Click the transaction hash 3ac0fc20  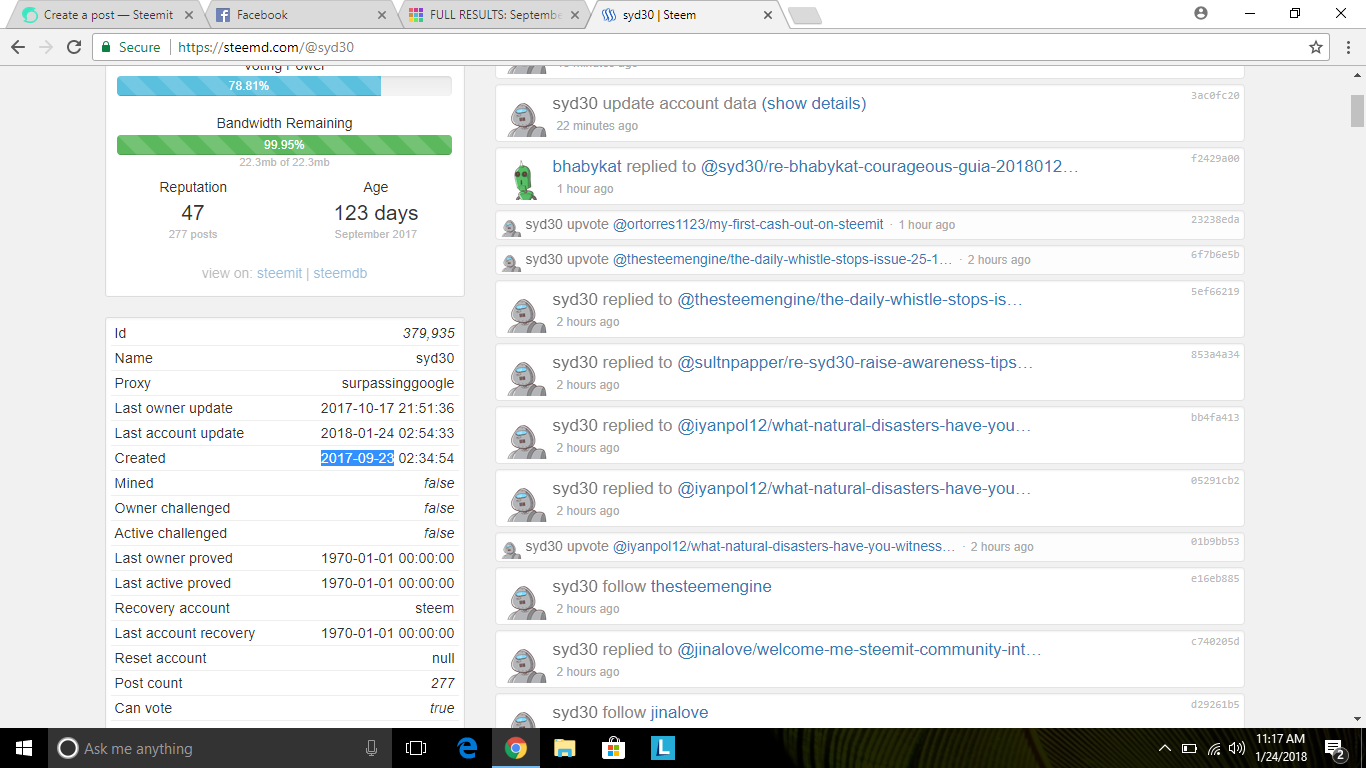[1215, 95]
